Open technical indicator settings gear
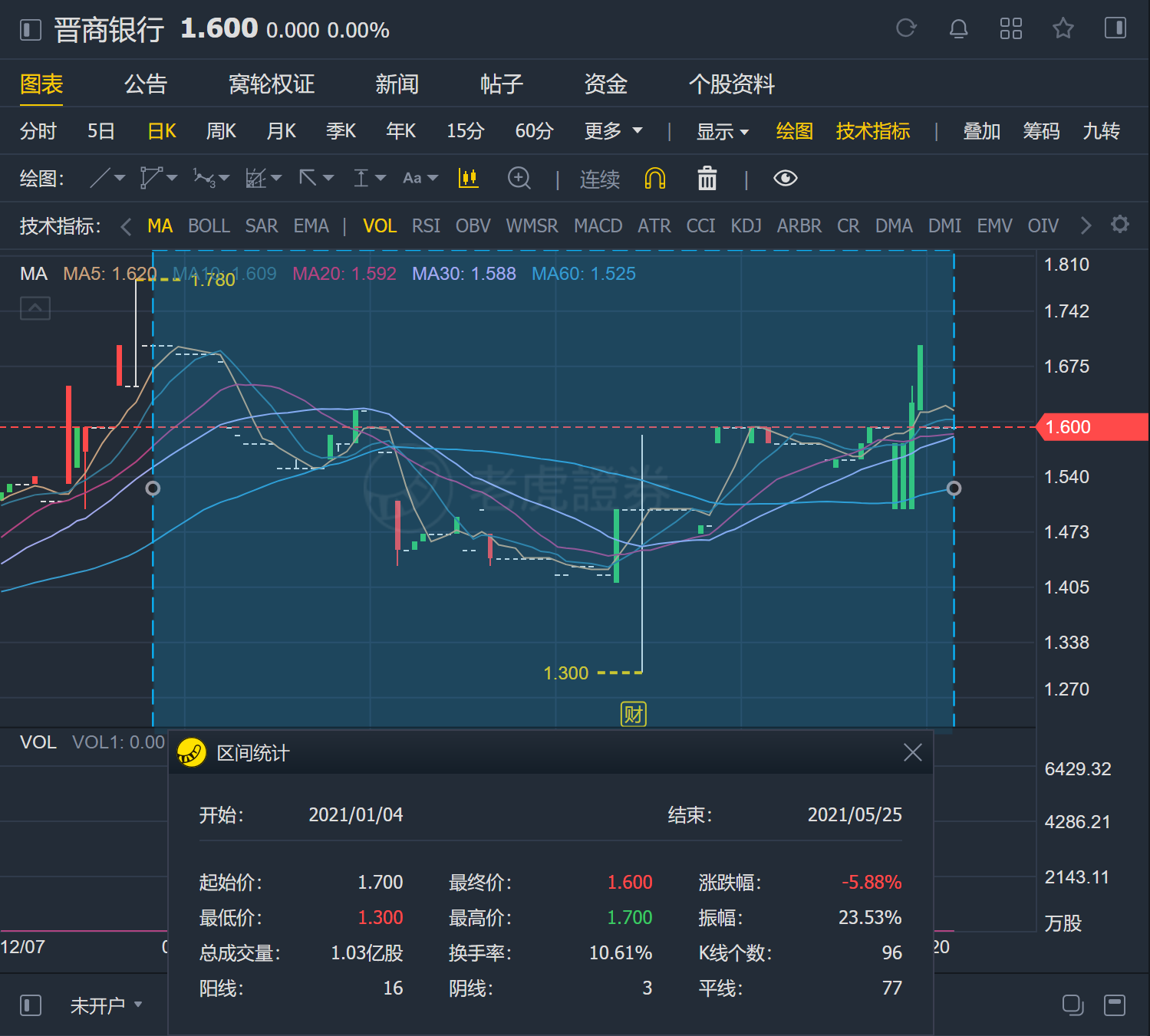Image resolution: width=1150 pixels, height=1036 pixels. [x=1120, y=225]
